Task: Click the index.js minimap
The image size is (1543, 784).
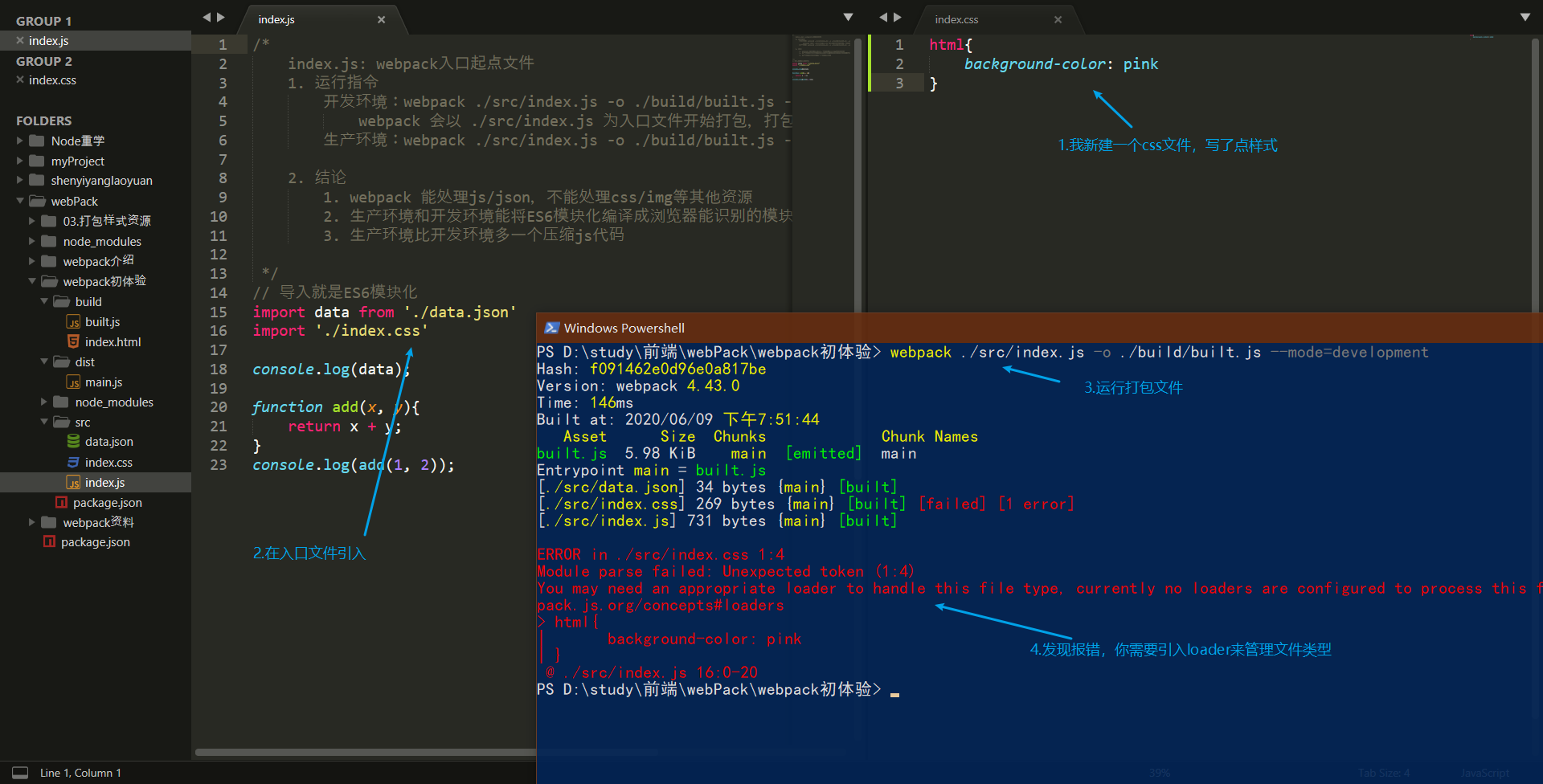Action: point(821,59)
